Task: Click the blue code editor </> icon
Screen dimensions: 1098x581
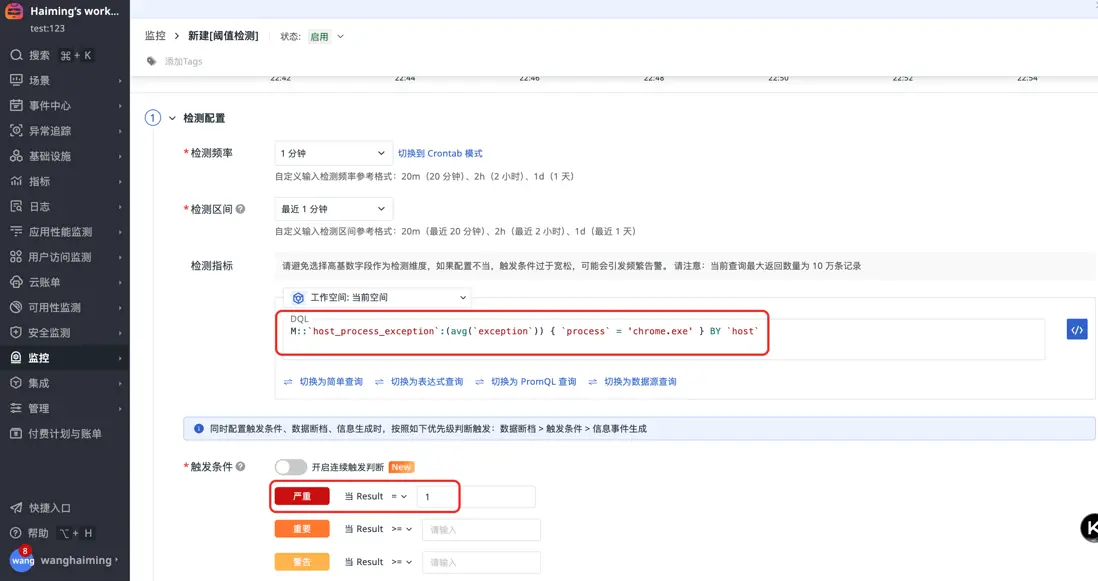Action: pyautogui.click(x=1076, y=329)
